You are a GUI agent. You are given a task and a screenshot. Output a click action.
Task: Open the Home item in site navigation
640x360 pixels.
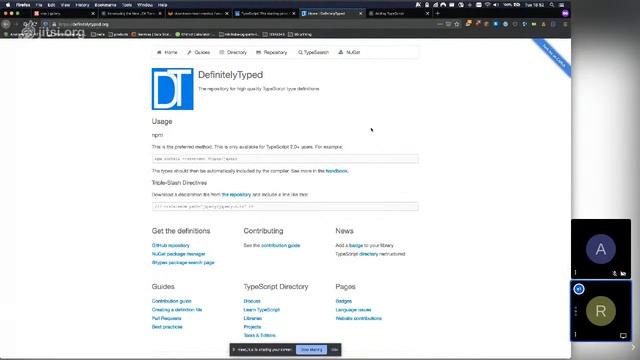pos(167,52)
